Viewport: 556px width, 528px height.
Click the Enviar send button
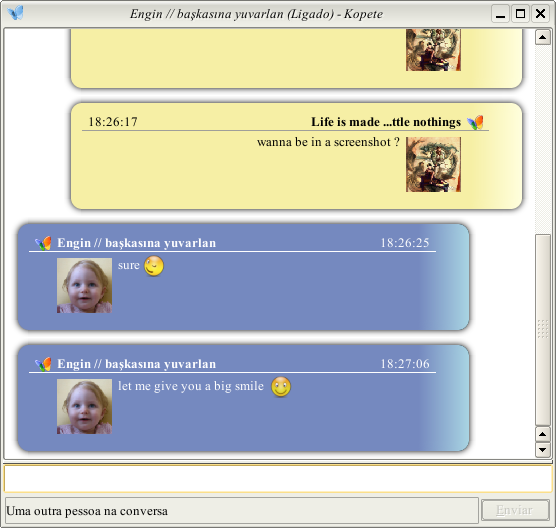click(x=515, y=510)
